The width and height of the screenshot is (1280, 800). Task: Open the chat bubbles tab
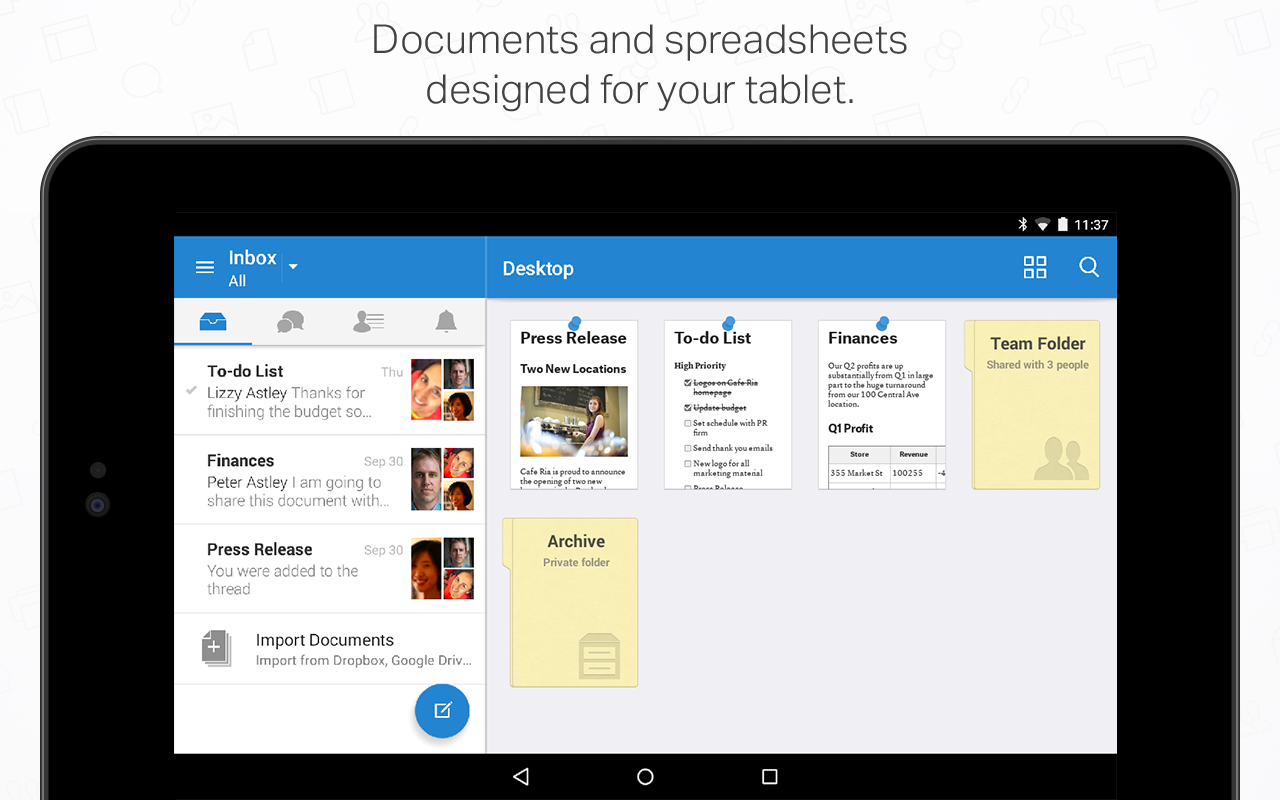click(290, 321)
